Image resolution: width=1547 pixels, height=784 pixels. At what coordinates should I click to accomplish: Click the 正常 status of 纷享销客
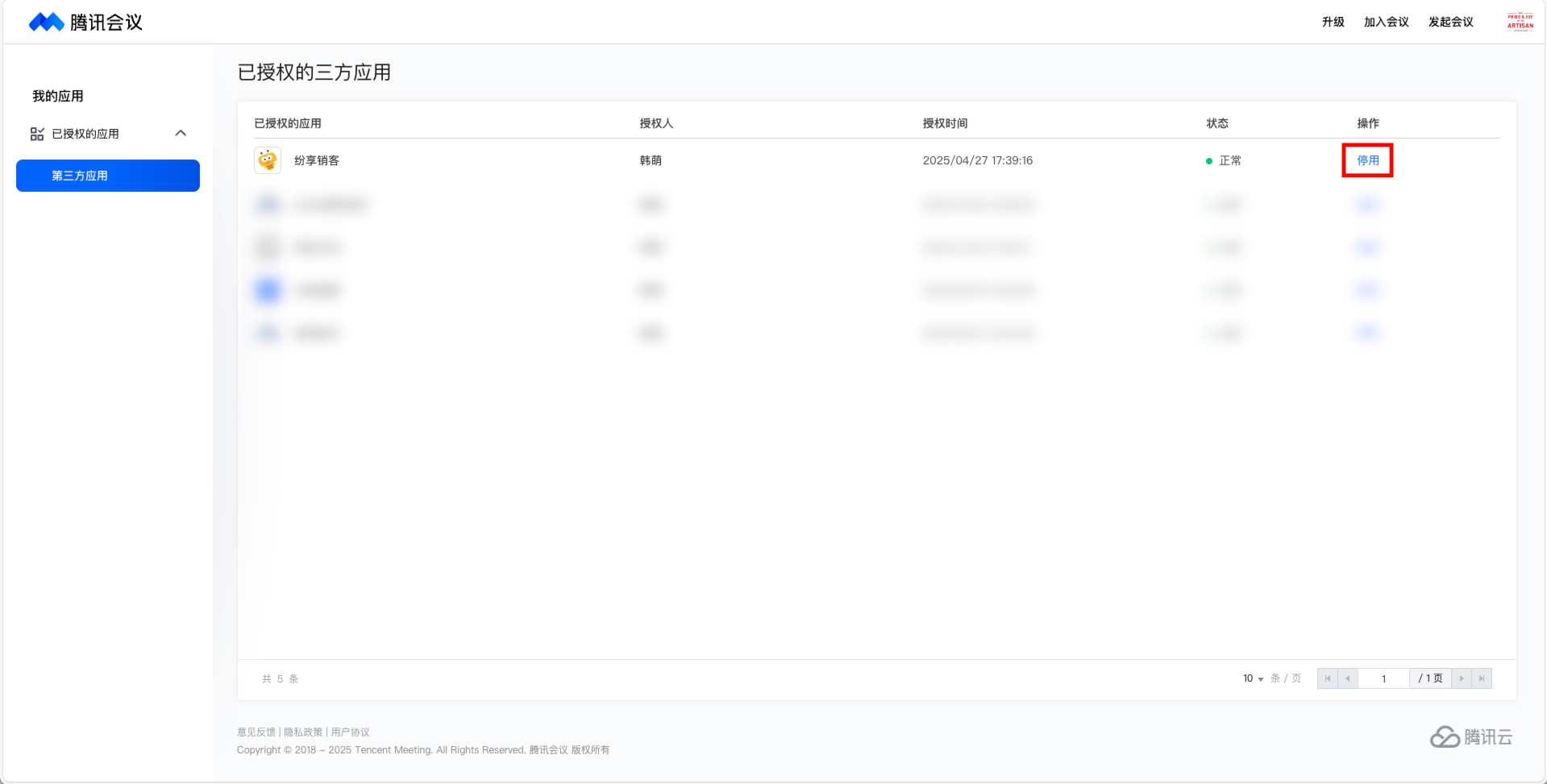pos(1224,161)
